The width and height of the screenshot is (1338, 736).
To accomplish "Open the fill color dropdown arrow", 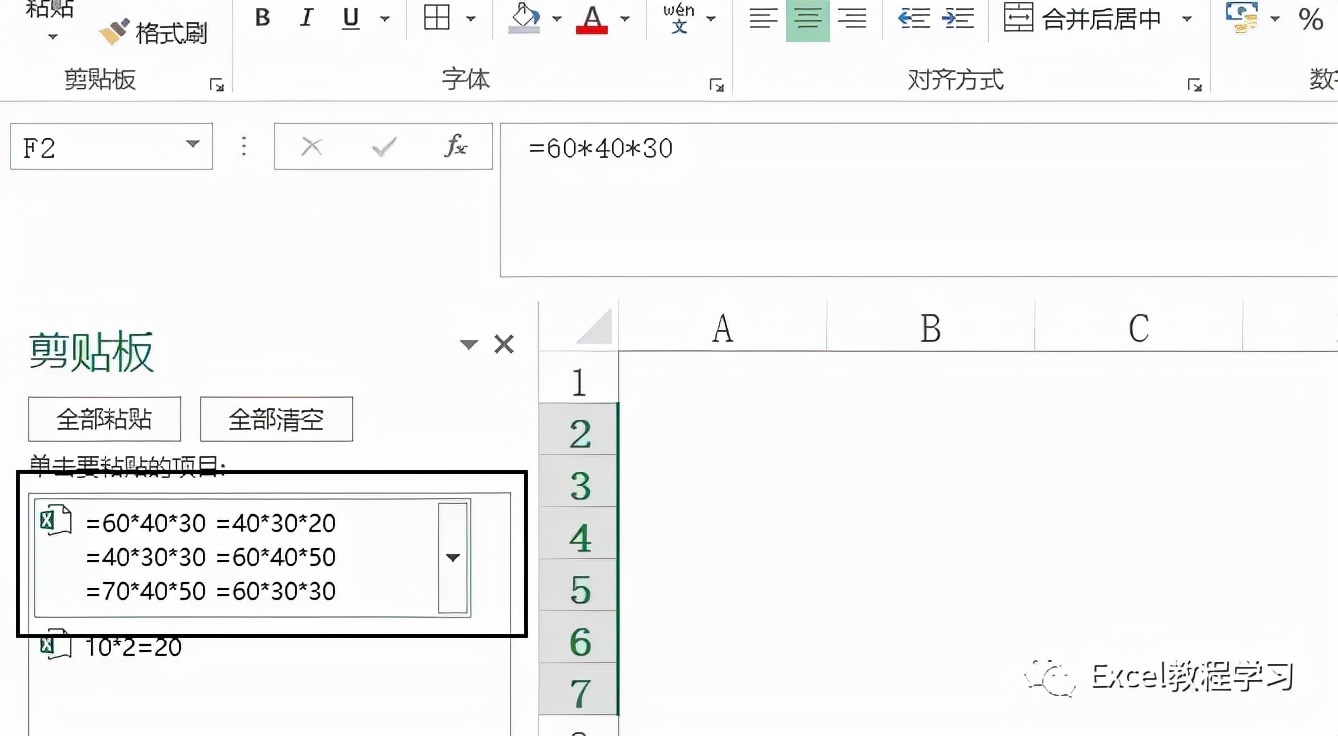I will pos(556,19).
